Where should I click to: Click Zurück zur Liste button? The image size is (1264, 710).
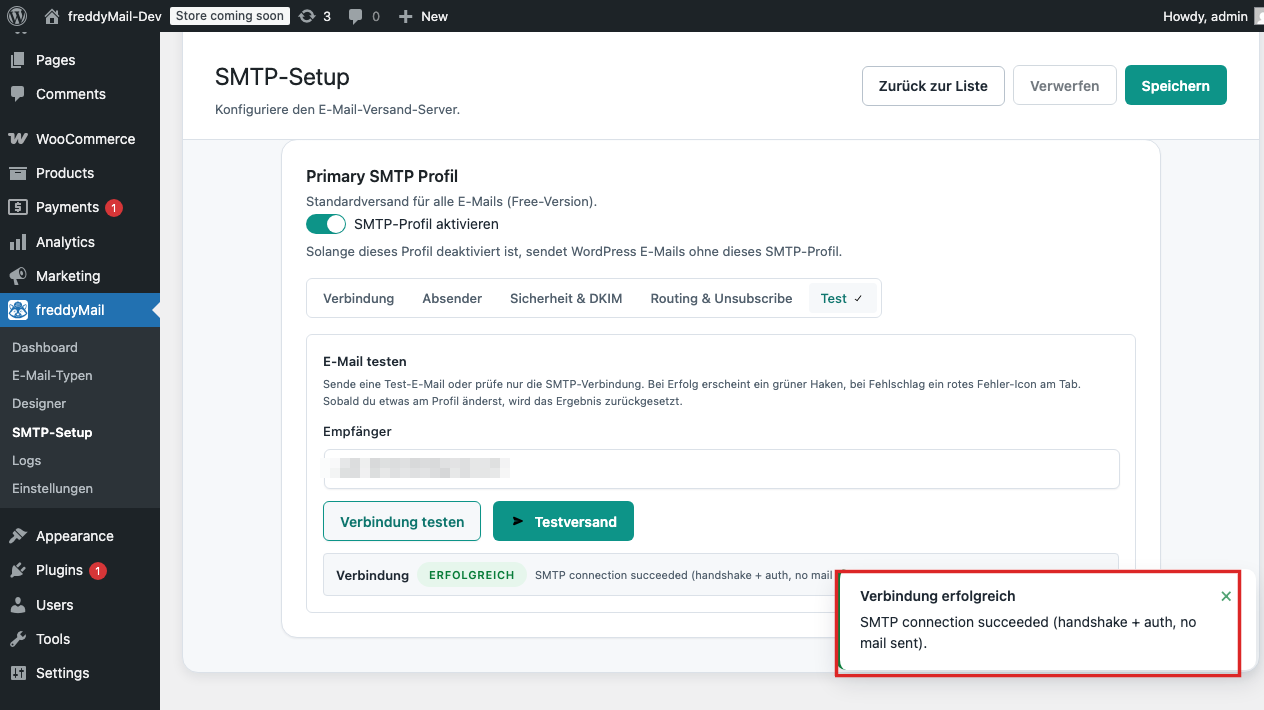[x=933, y=86]
